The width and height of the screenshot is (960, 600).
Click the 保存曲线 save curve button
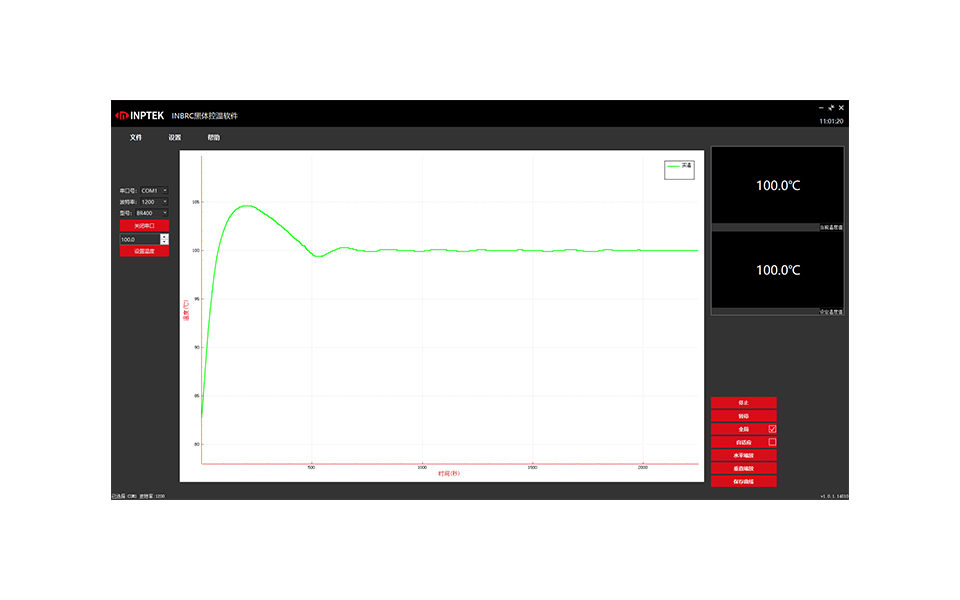tap(743, 481)
